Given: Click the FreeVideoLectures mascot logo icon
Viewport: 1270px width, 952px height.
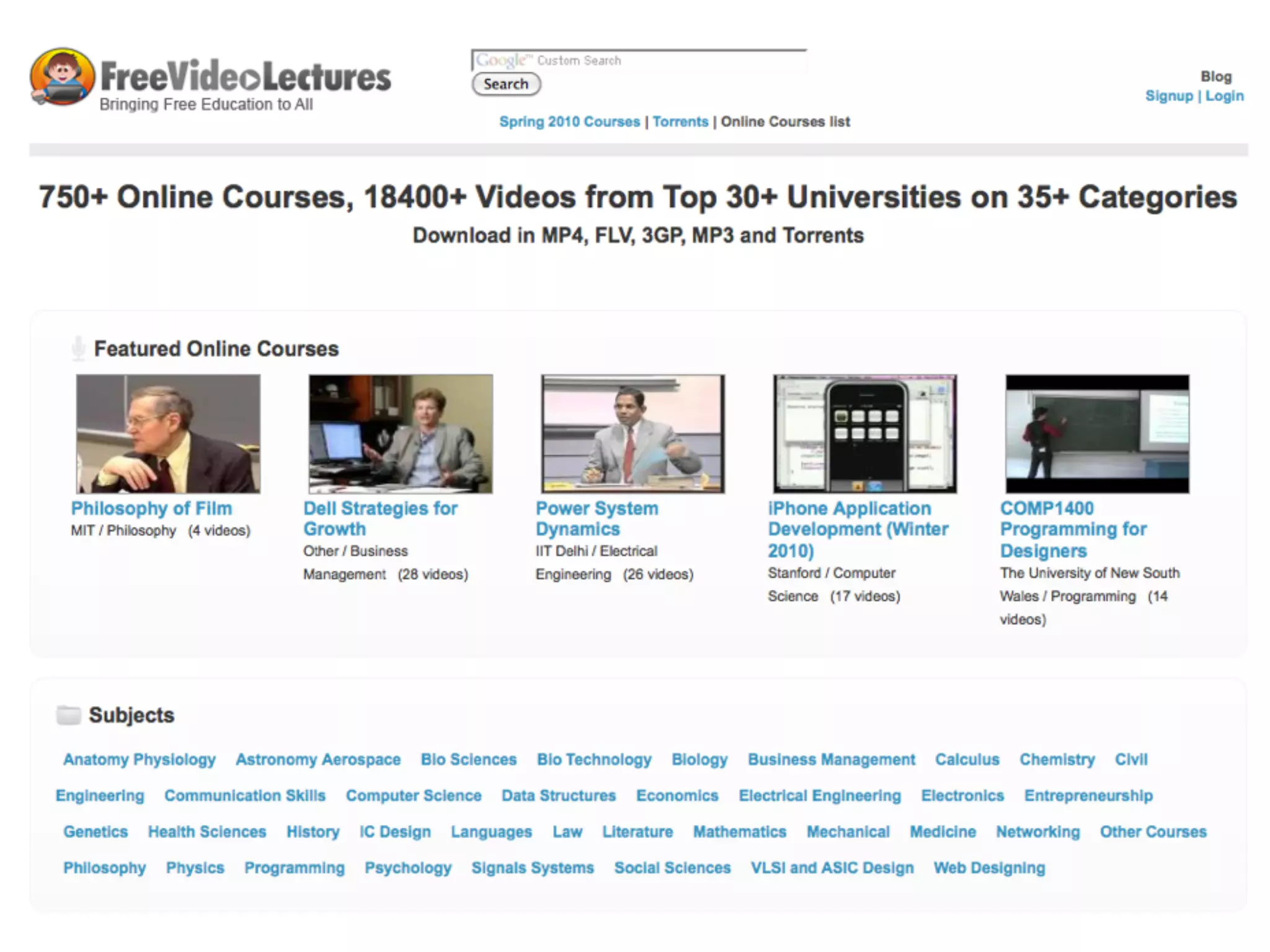Looking at the screenshot, I should point(62,77).
